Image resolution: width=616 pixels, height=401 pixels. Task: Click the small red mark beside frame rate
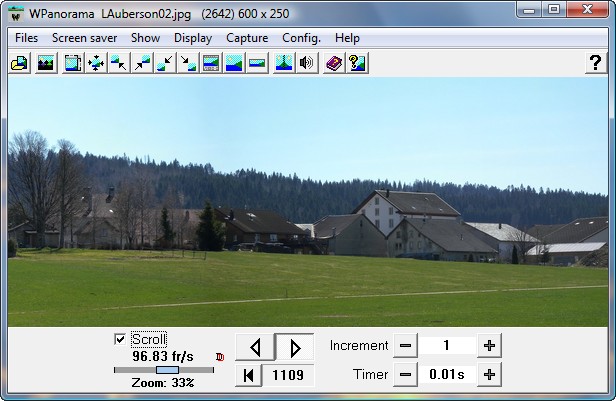[x=220, y=357]
